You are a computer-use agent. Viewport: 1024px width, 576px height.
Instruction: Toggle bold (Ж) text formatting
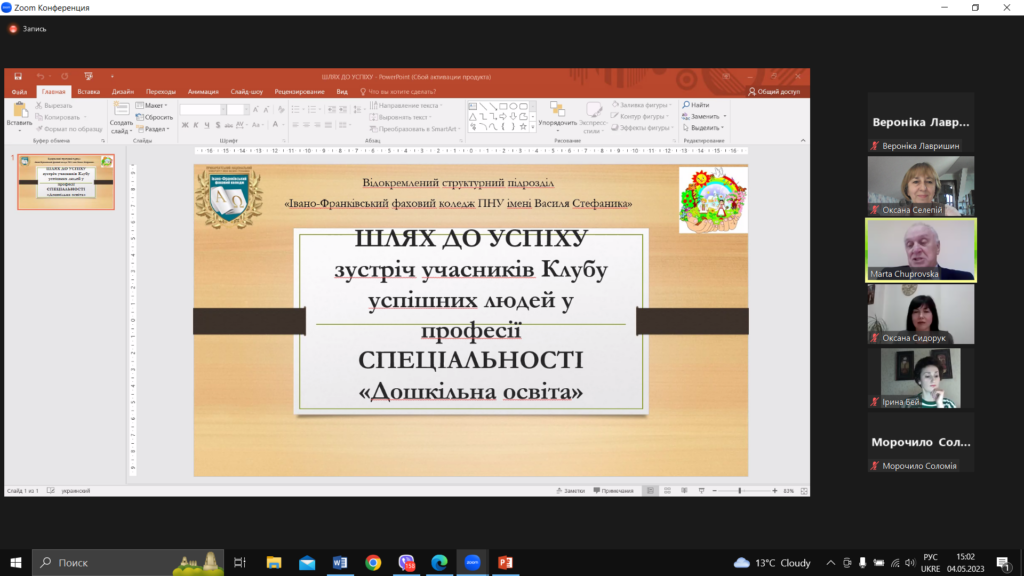(185, 126)
